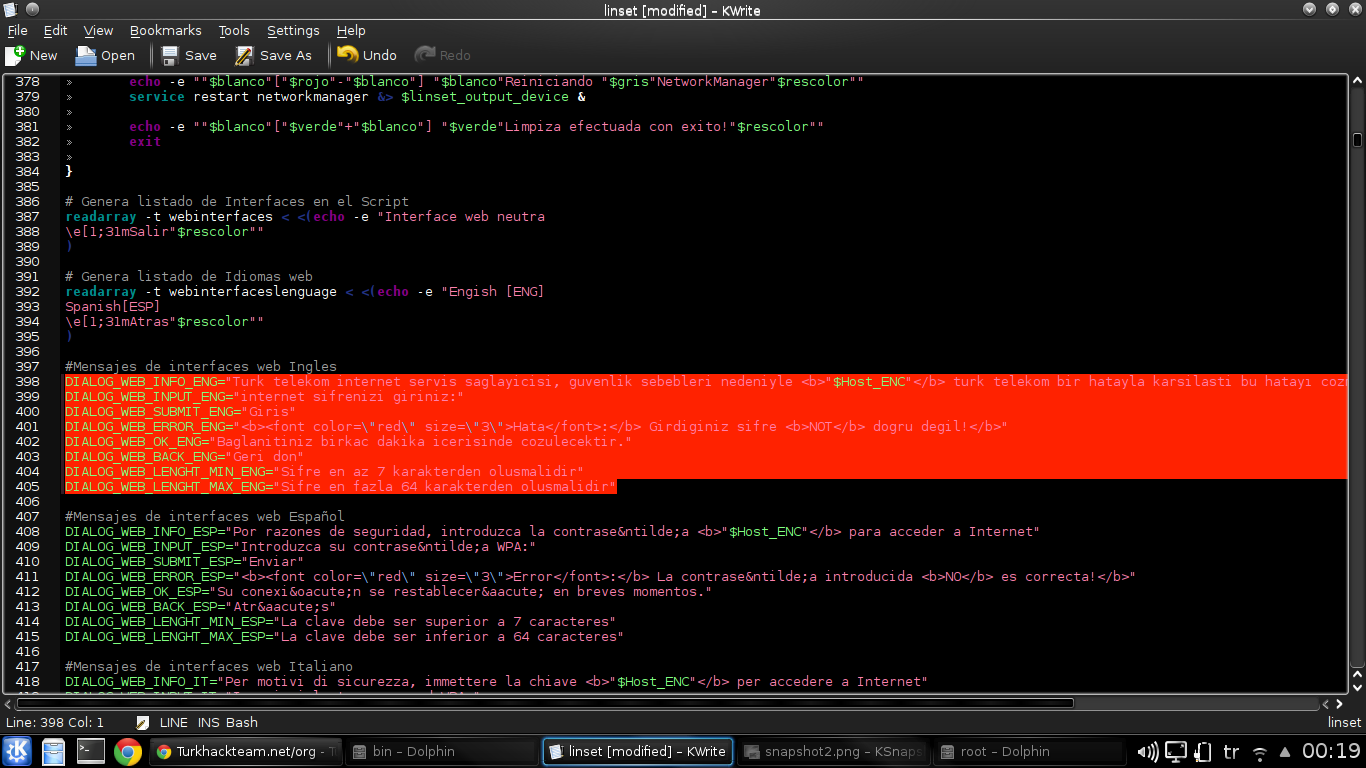Click the DIALOG_WEB_OK_ENG line
Screen dimensions: 1366x768
click(x=349, y=442)
